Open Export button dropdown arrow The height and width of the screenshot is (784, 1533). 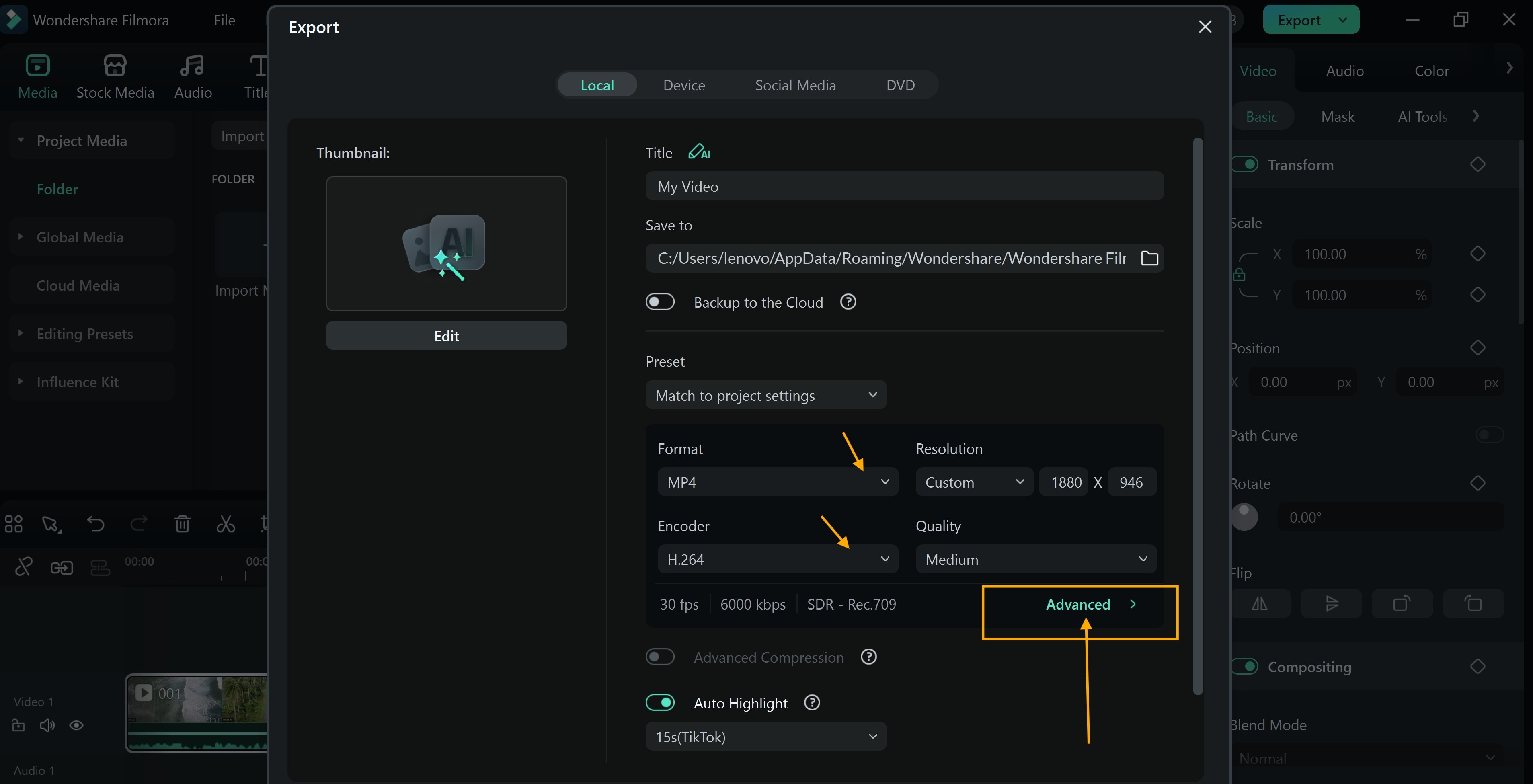tap(1342, 20)
